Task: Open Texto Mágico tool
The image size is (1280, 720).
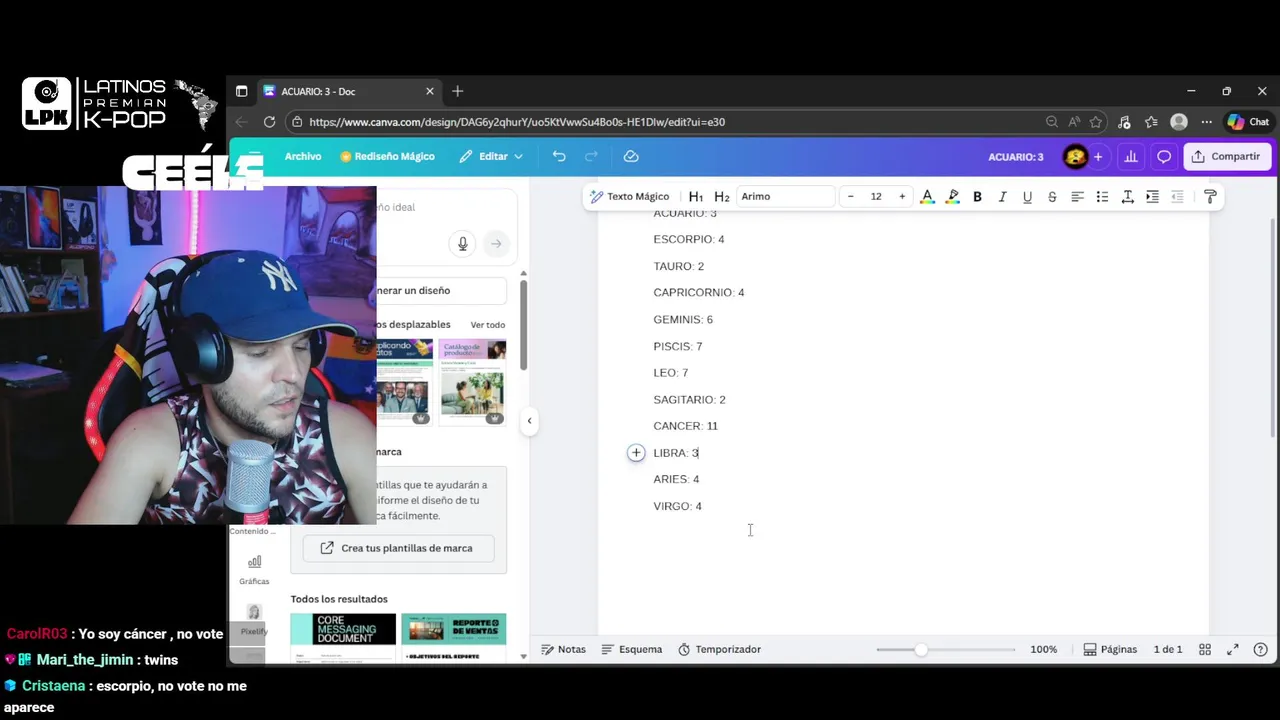Action: point(629,196)
